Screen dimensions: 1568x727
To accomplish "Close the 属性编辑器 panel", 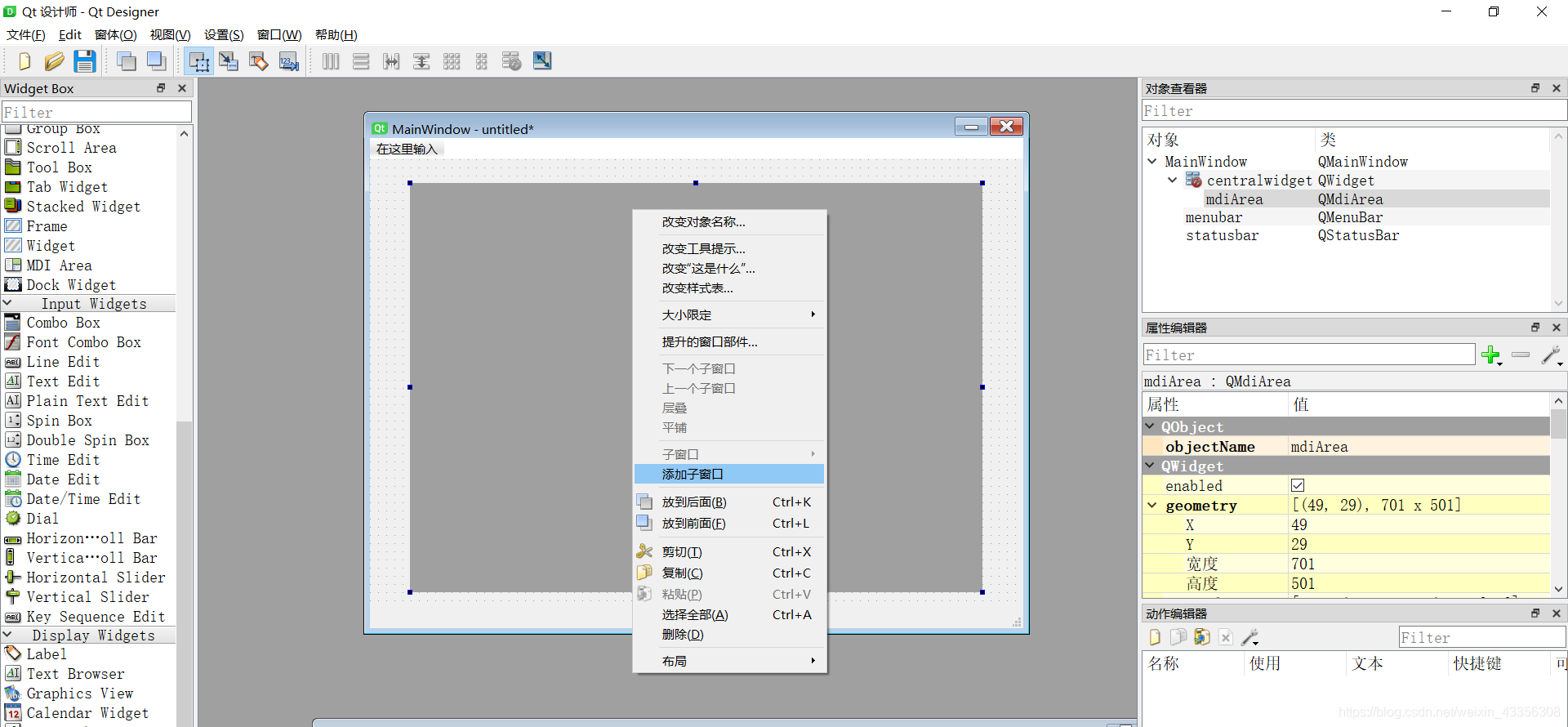I will point(1557,328).
